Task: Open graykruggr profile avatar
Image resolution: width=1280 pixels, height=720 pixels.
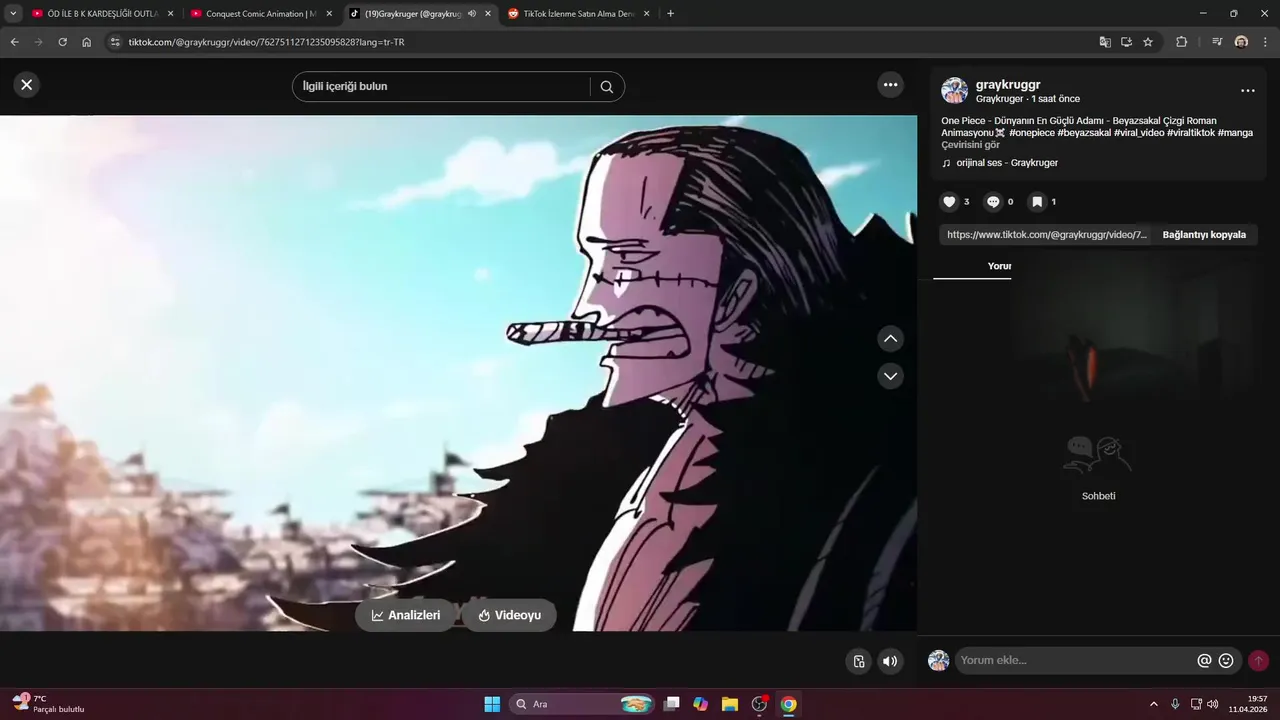Action: pos(954,91)
